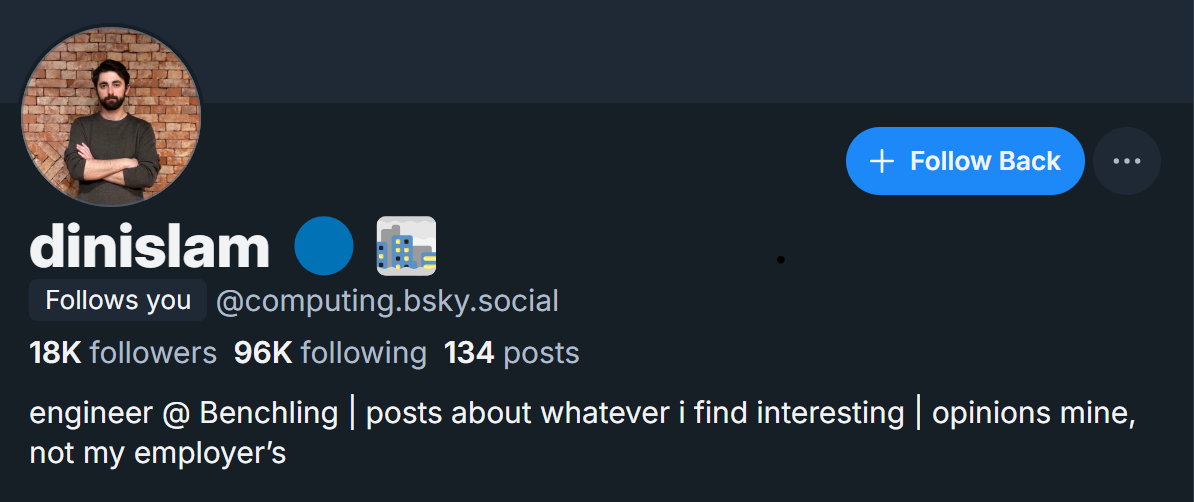
Task: Click "not my employer's" bio line
Action: pos(158,453)
